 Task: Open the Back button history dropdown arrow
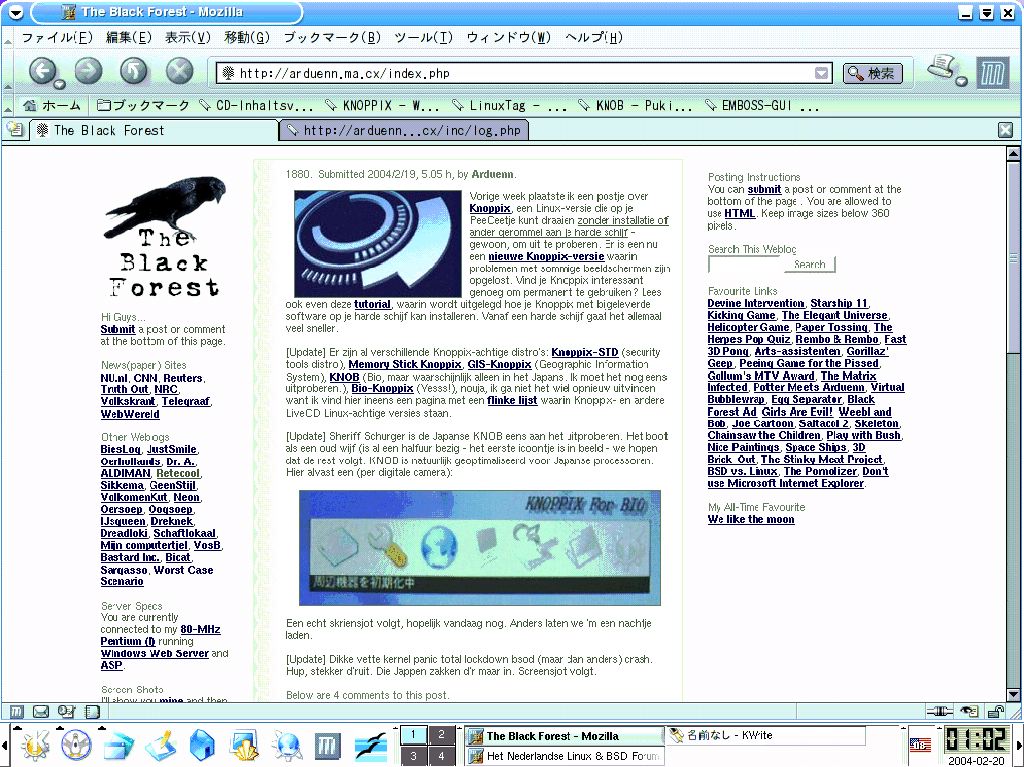(59, 84)
